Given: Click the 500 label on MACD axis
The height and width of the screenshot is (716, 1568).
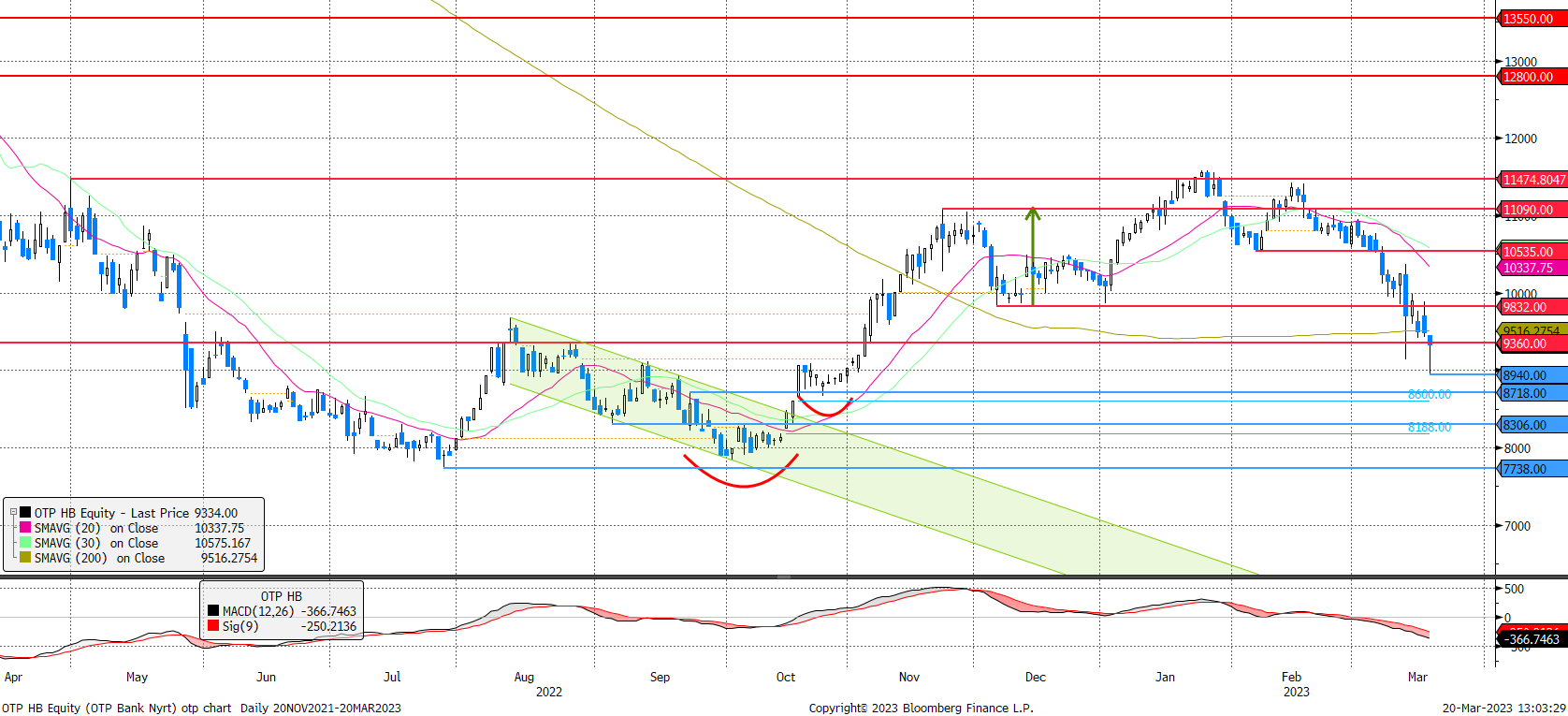Looking at the screenshot, I should pos(1514,589).
